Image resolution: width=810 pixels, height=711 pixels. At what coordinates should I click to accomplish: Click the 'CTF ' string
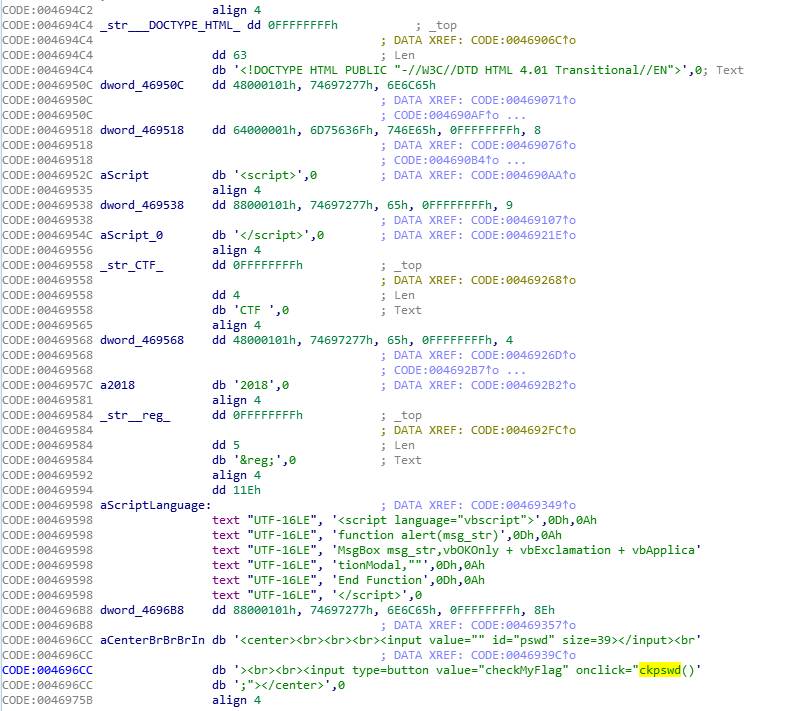(257, 310)
